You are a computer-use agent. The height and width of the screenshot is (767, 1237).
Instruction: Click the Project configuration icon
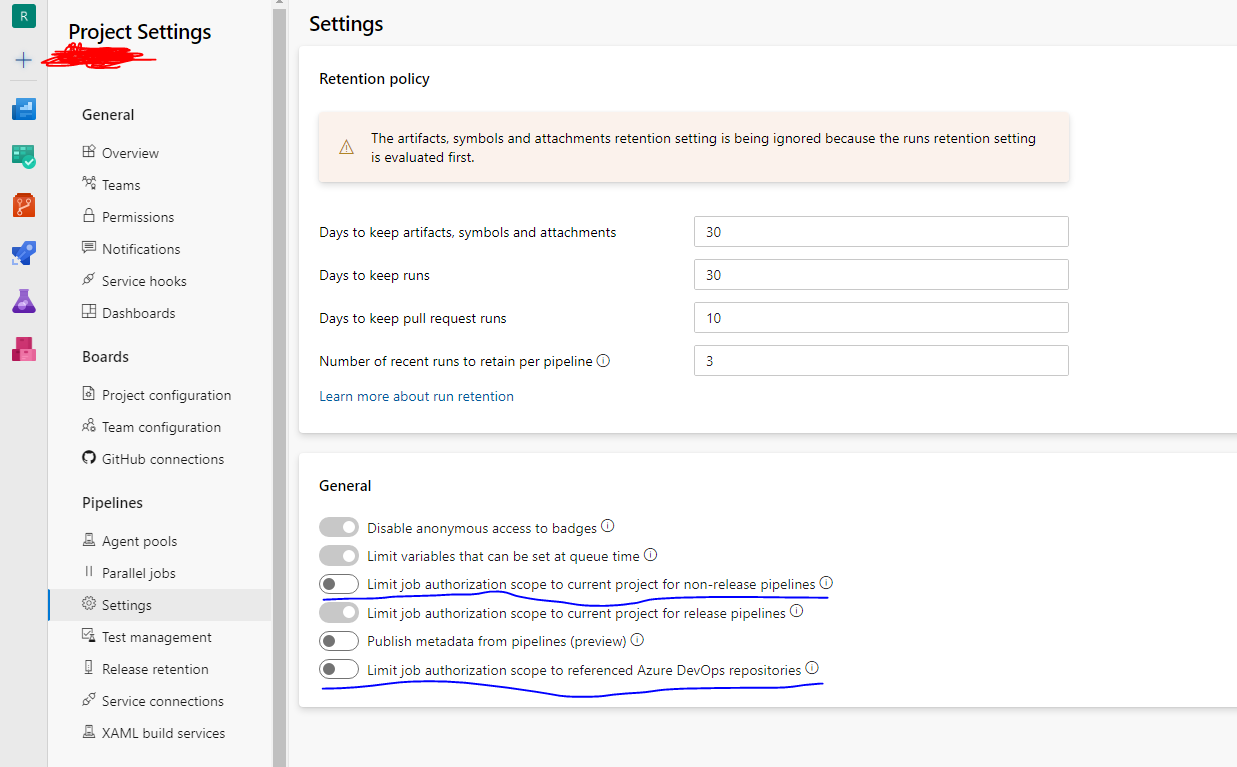[89, 394]
